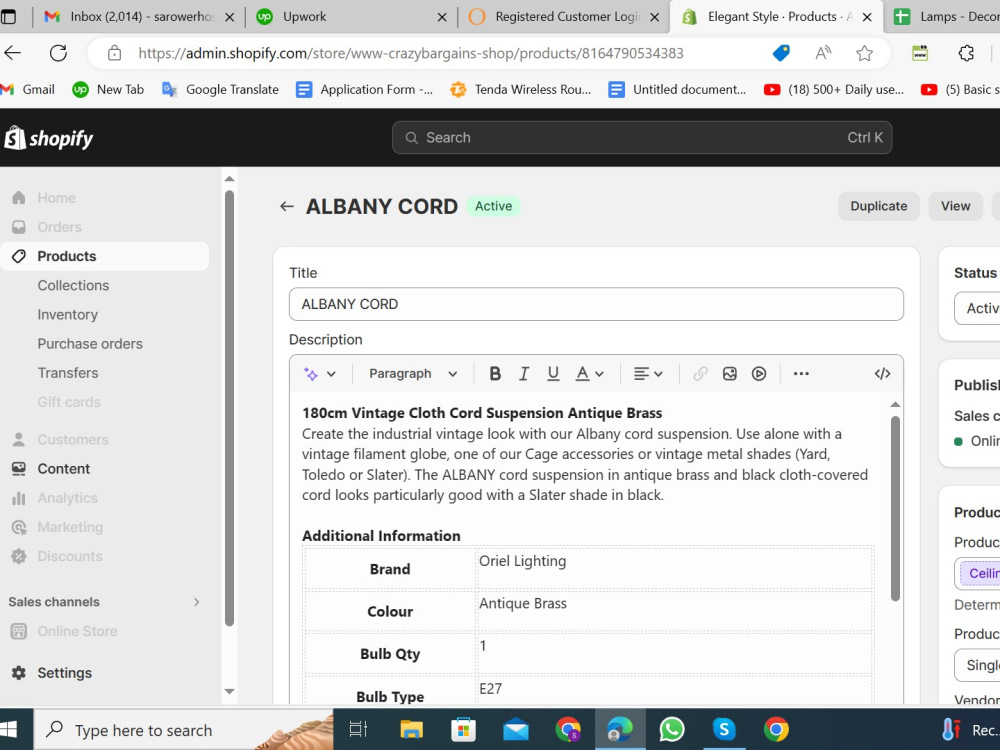Screen dimensions: 1000x750
Task: Click the favorites star icon
Action: click(x=864, y=53)
